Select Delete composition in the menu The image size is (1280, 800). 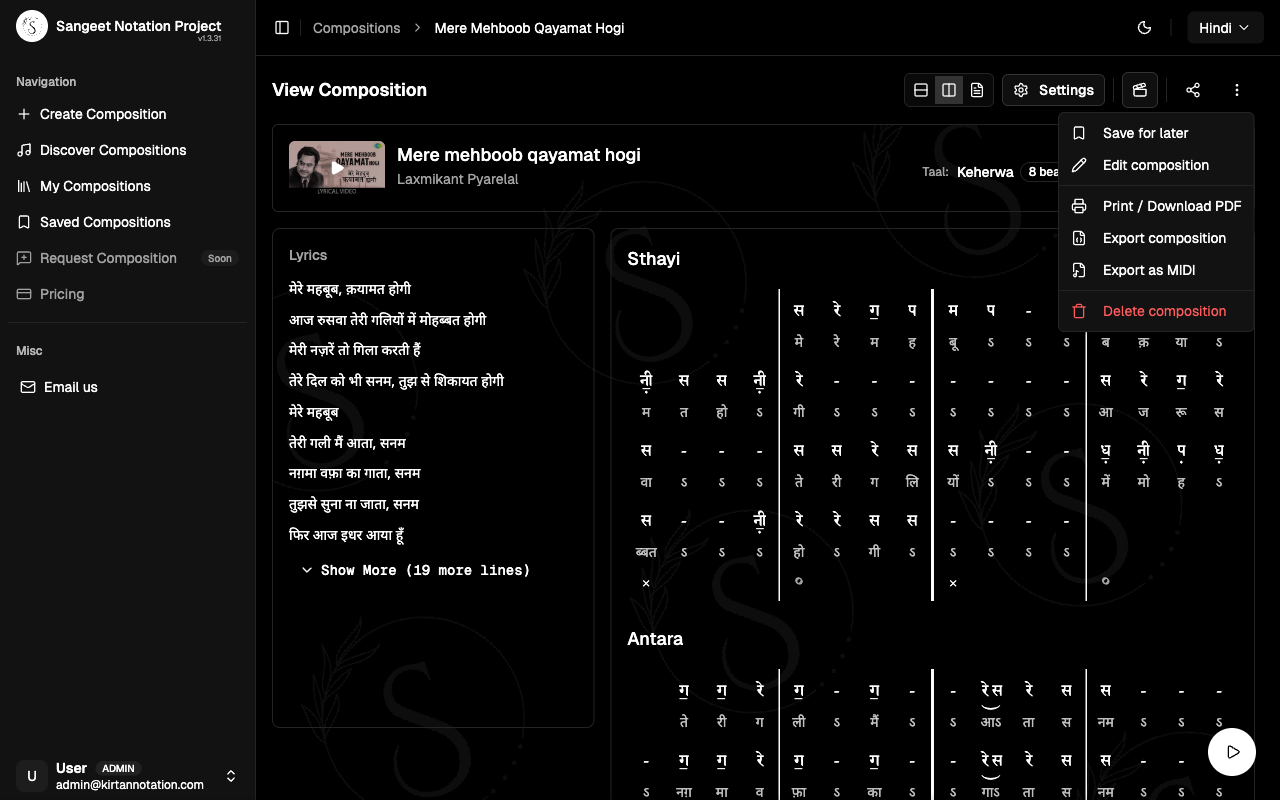[x=1164, y=311]
